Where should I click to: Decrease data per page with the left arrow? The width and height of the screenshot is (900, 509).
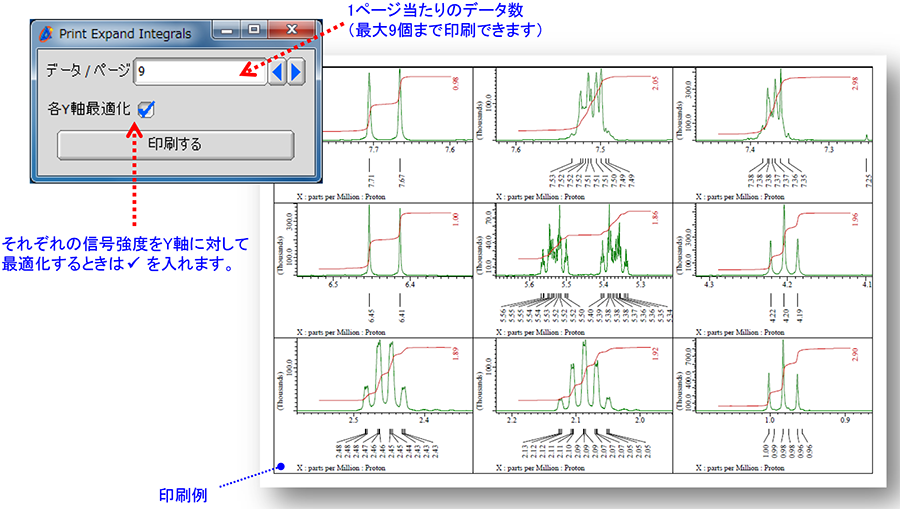pos(278,71)
